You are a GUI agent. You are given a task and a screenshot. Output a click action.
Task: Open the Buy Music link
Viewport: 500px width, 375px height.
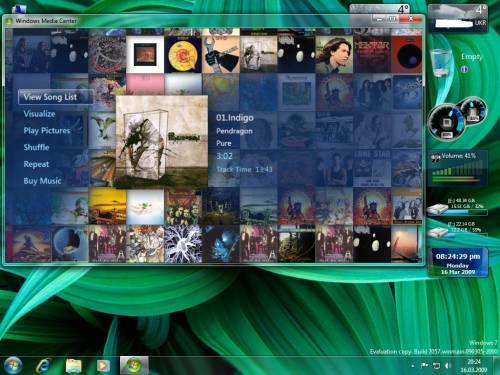click(42, 181)
